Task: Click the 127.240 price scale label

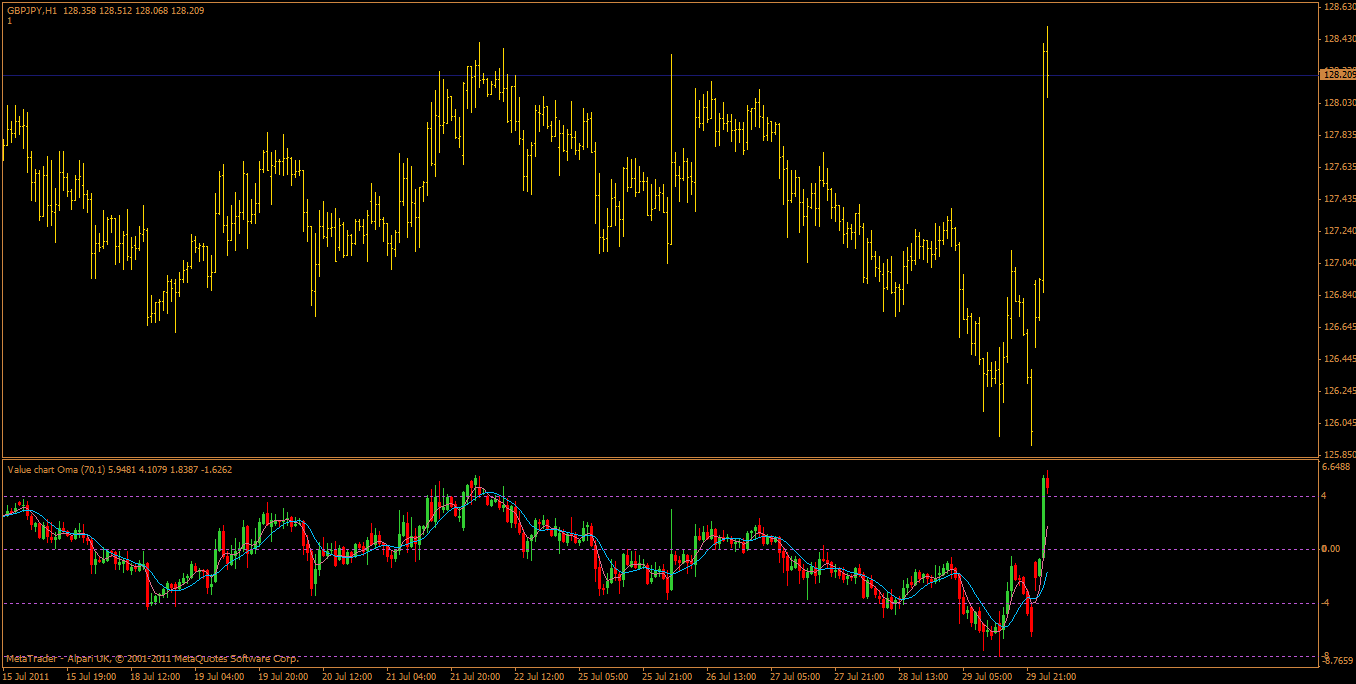Action: (1338, 230)
